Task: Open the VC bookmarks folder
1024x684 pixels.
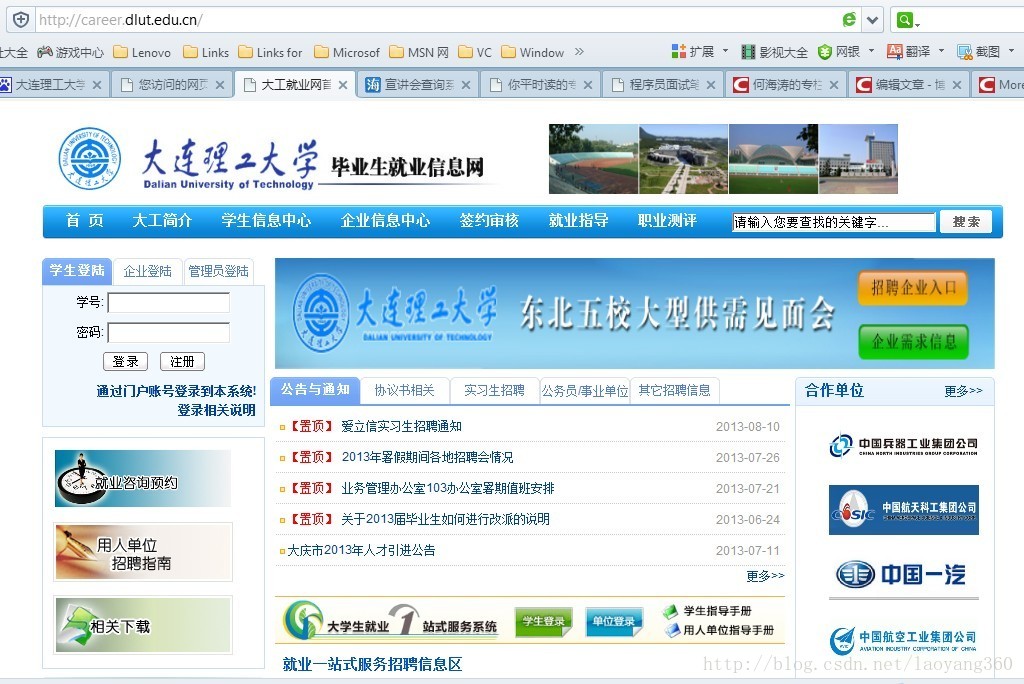Action: (x=475, y=52)
